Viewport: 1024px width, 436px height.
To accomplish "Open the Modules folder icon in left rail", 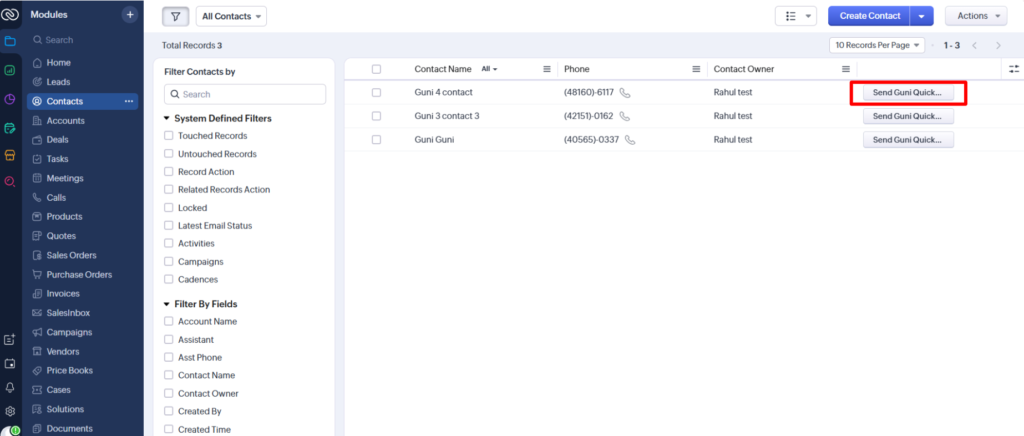I will (x=10, y=41).
